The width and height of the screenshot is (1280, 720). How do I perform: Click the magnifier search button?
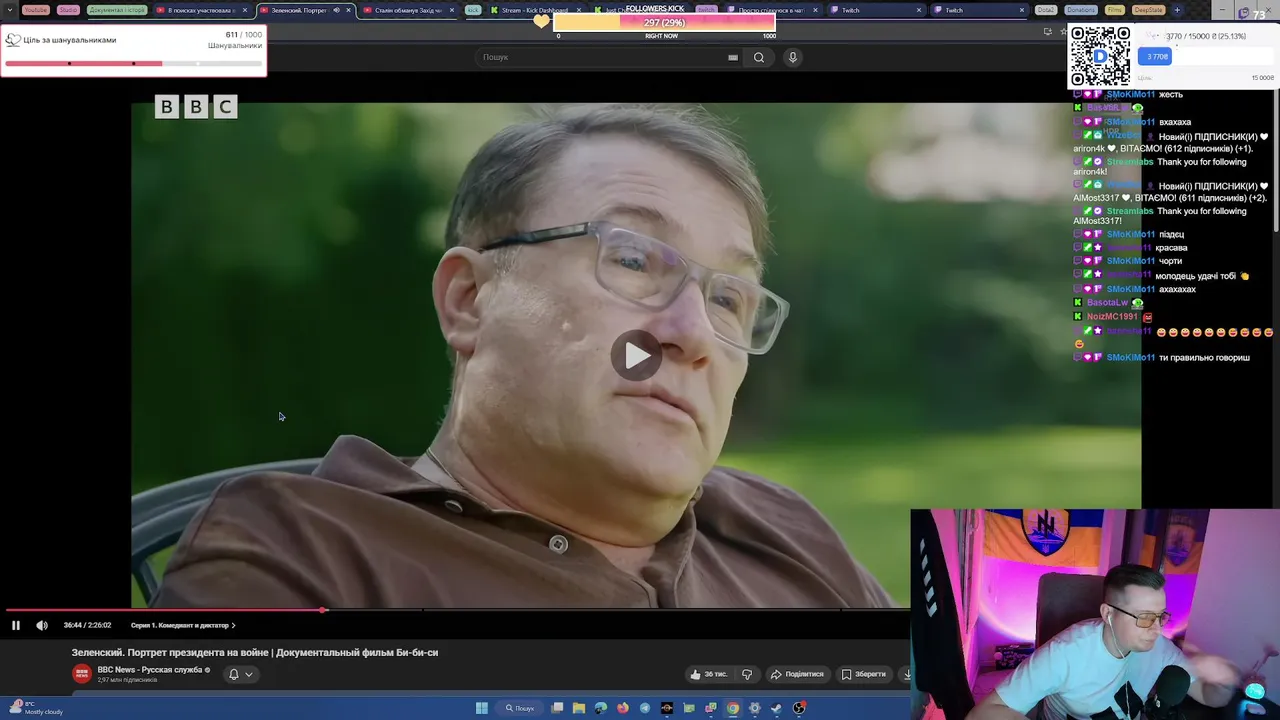pyautogui.click(x=759, y=57)
